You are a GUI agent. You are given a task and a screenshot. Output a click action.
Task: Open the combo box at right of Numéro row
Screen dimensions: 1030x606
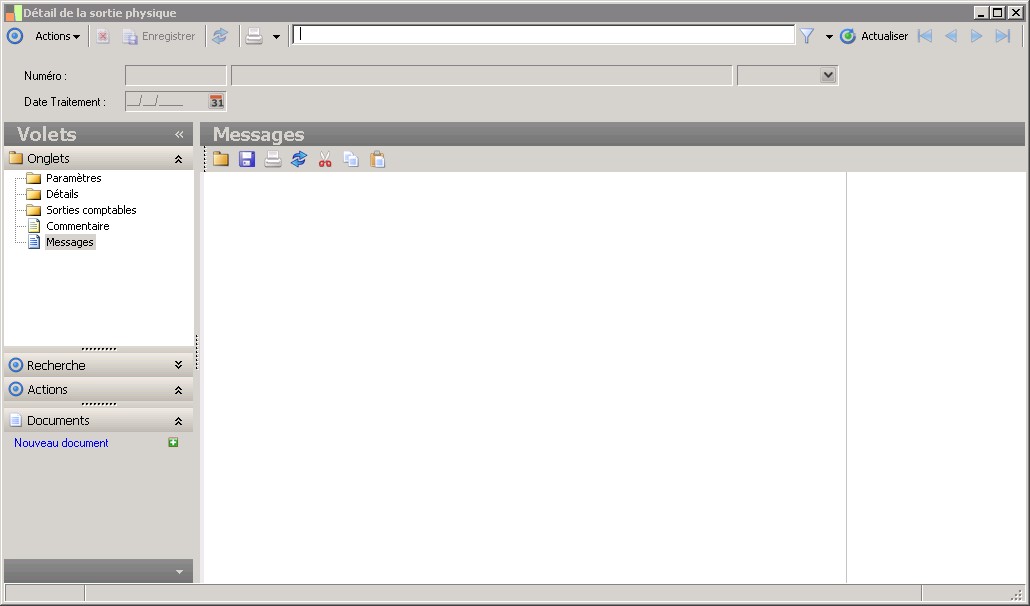pos(828,76)
